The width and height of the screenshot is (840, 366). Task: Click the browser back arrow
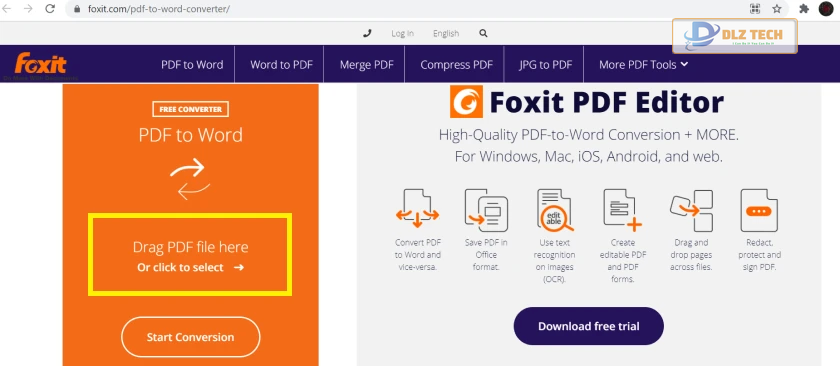(x=7, y=9)
